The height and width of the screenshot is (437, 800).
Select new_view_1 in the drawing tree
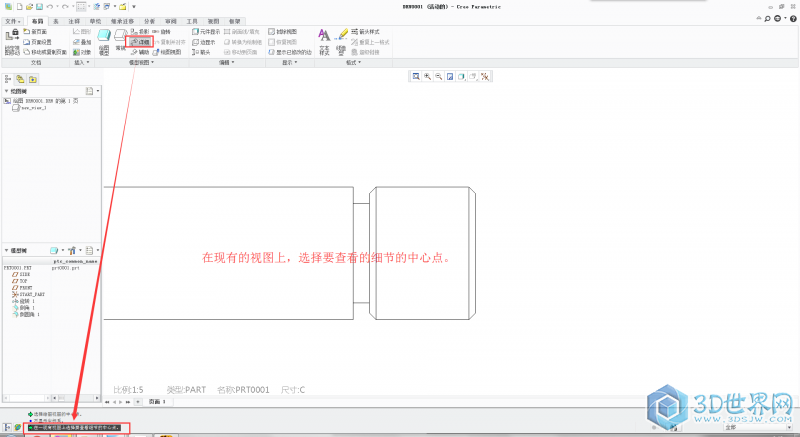click(x=30, y=108)
